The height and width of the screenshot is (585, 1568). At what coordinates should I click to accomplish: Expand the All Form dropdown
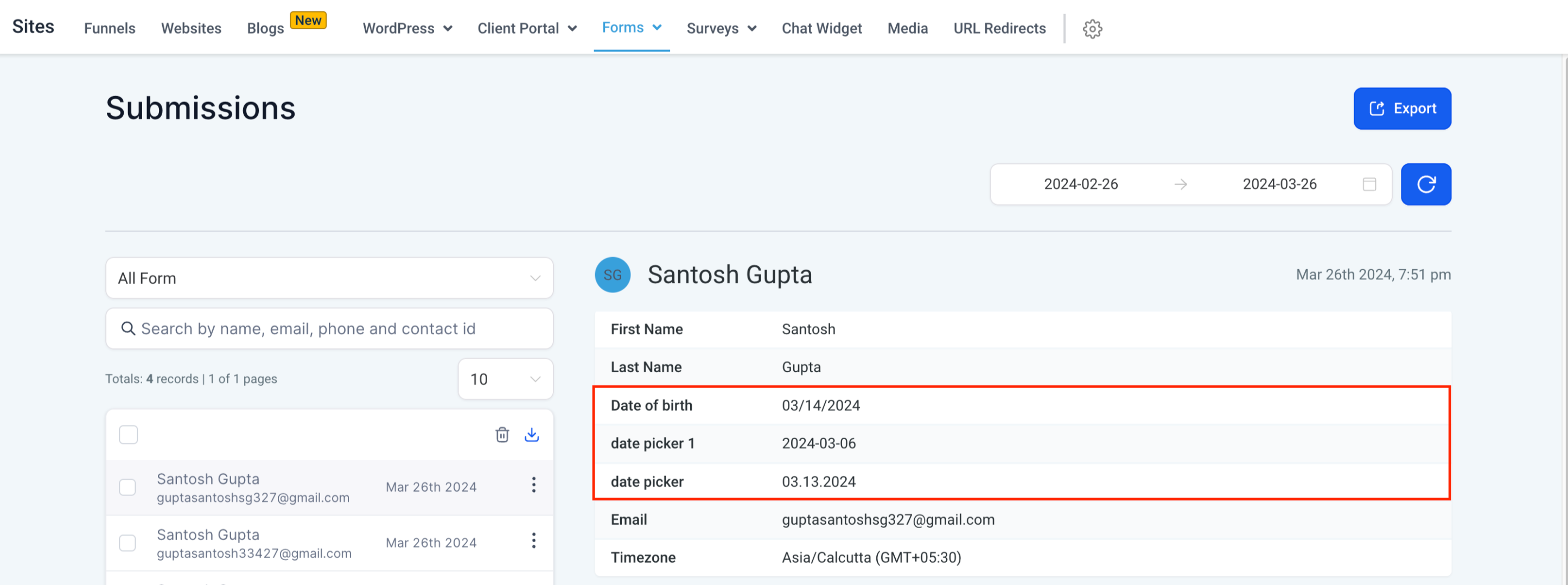coord(329,278)
